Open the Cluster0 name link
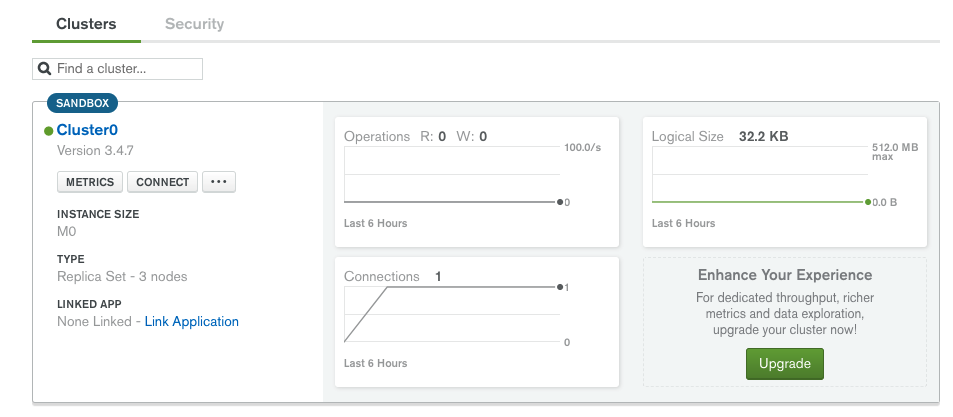Screen dimensions: 953x417 click(87, 130)
